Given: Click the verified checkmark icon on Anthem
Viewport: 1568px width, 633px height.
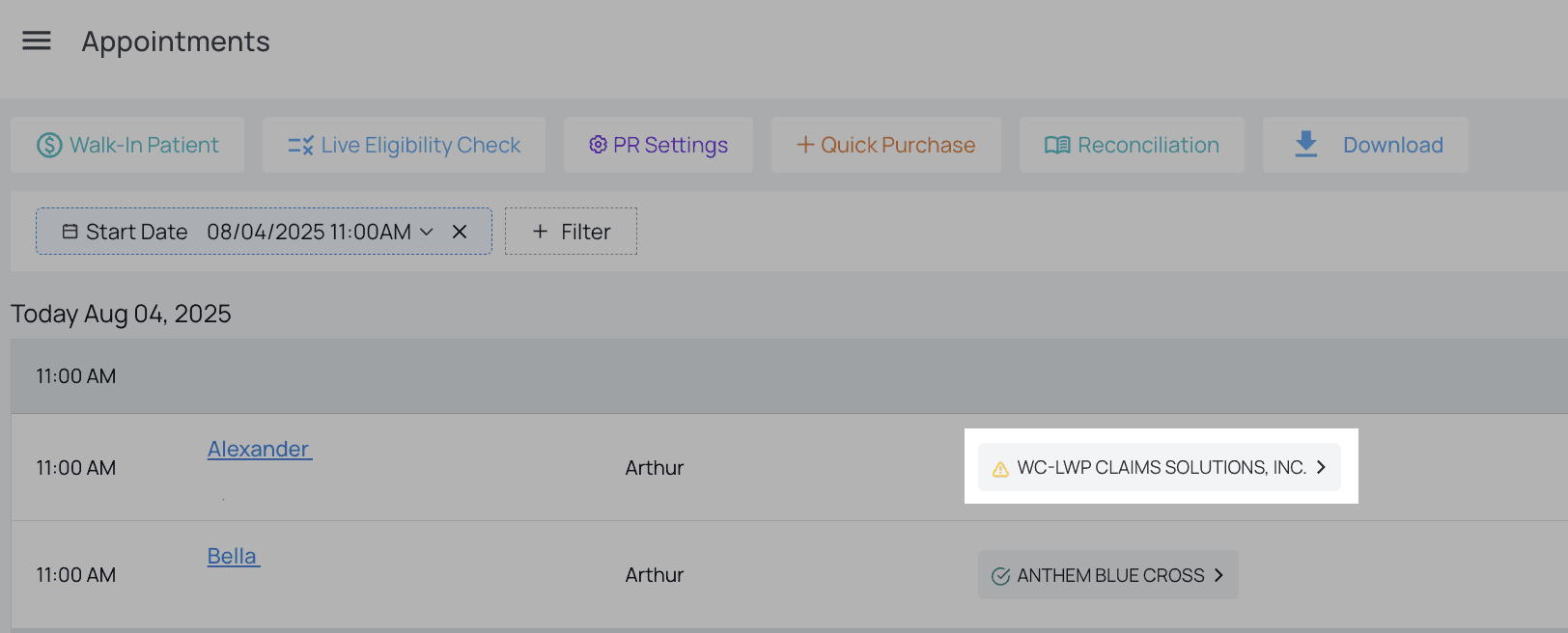Looking at the screenshot, I should click(x=1000, y=576).
